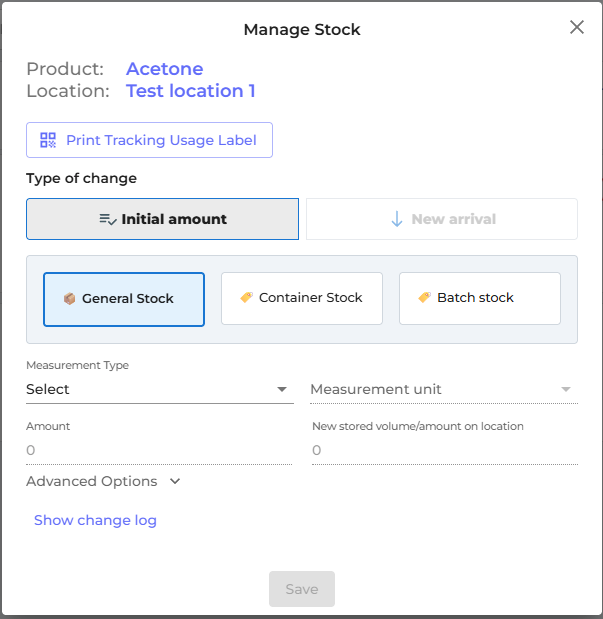Click the tag icon in Container Stock
Image resolution: width=603 pixels, height=619 pixels.
(x=246, y=298)
